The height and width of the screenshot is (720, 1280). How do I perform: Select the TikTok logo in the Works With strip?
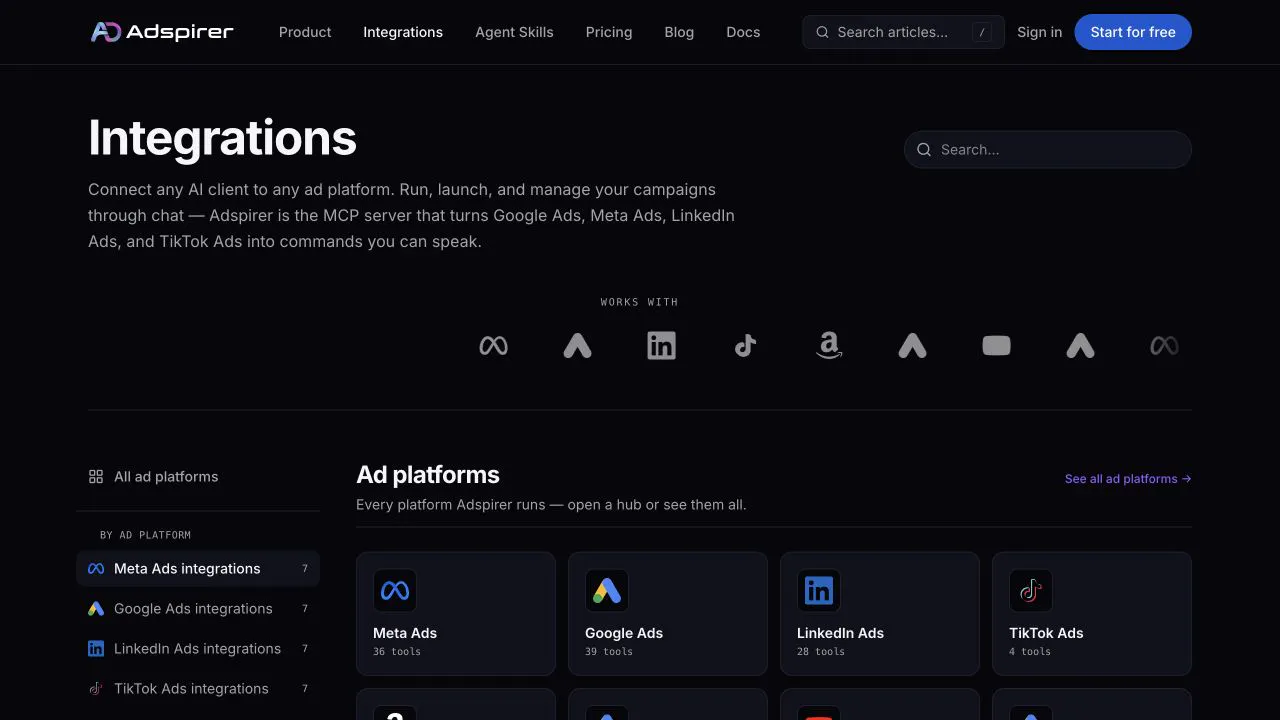tap(745, 346)
